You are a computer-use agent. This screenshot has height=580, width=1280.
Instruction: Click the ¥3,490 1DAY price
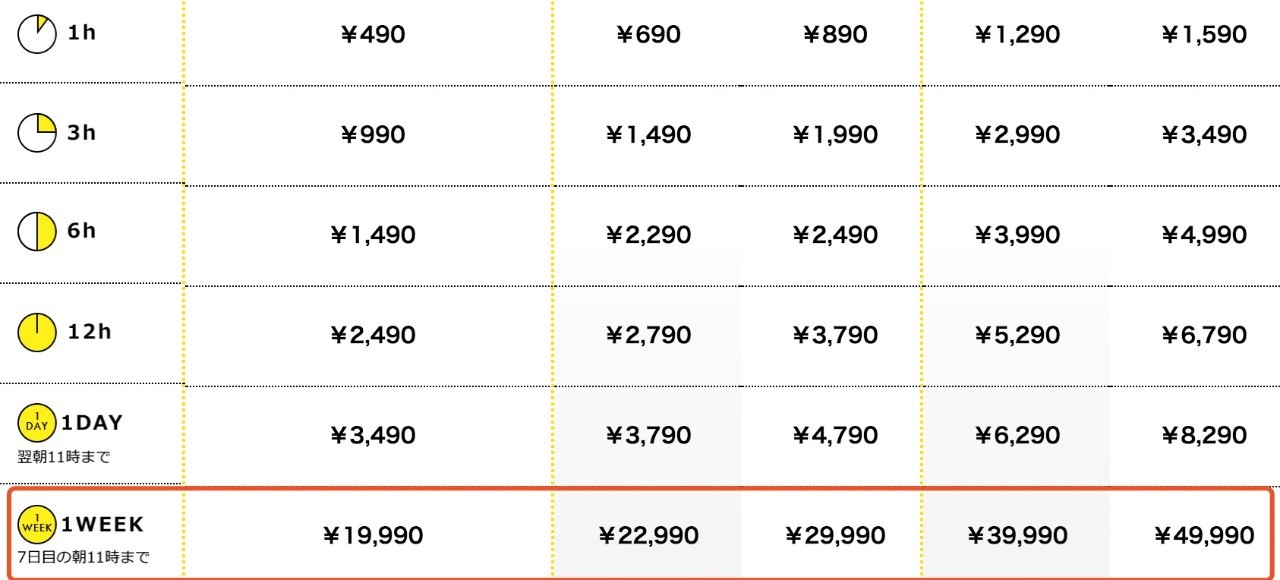pos(372,435)
